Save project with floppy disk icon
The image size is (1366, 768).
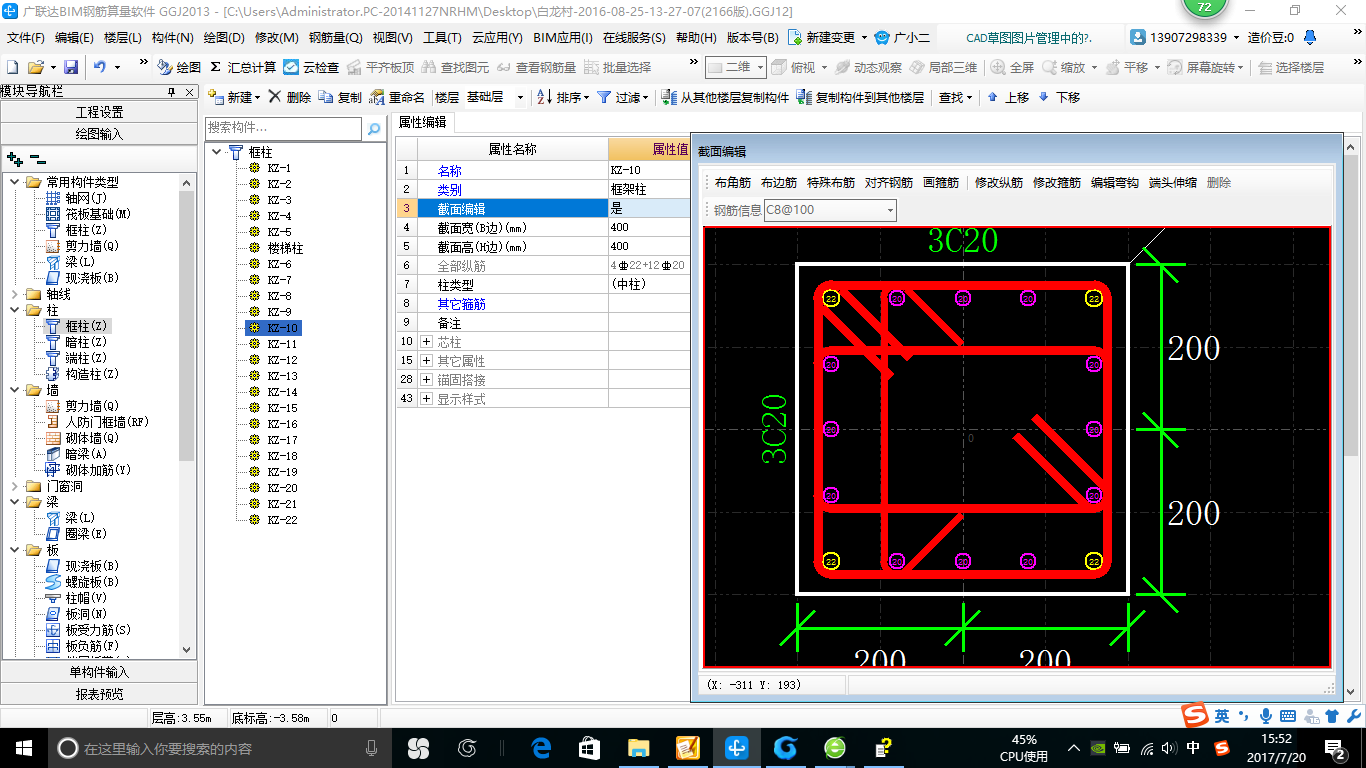click(71, 67)
